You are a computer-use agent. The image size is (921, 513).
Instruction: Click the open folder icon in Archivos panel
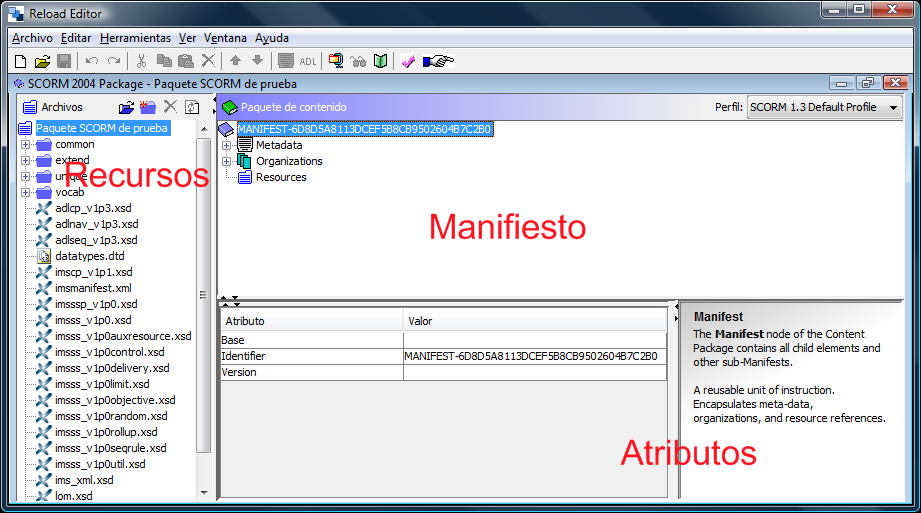point(126,107)
